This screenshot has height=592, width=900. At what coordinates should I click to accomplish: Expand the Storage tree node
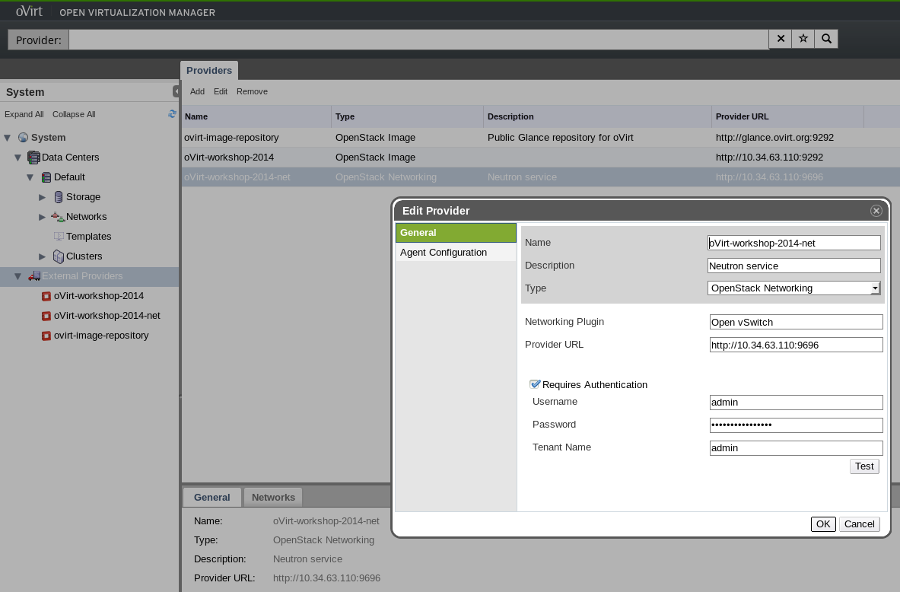tap(42, 197)
